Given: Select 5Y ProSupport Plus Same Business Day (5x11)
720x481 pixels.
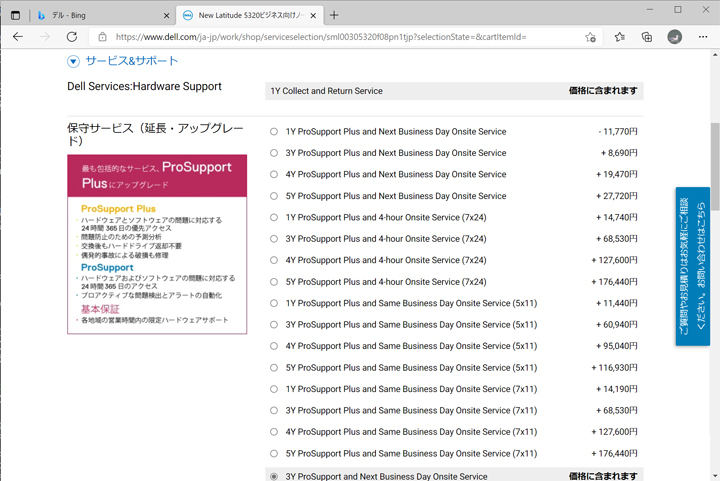Looking at the screenshot, I should [x=274, y=368].
